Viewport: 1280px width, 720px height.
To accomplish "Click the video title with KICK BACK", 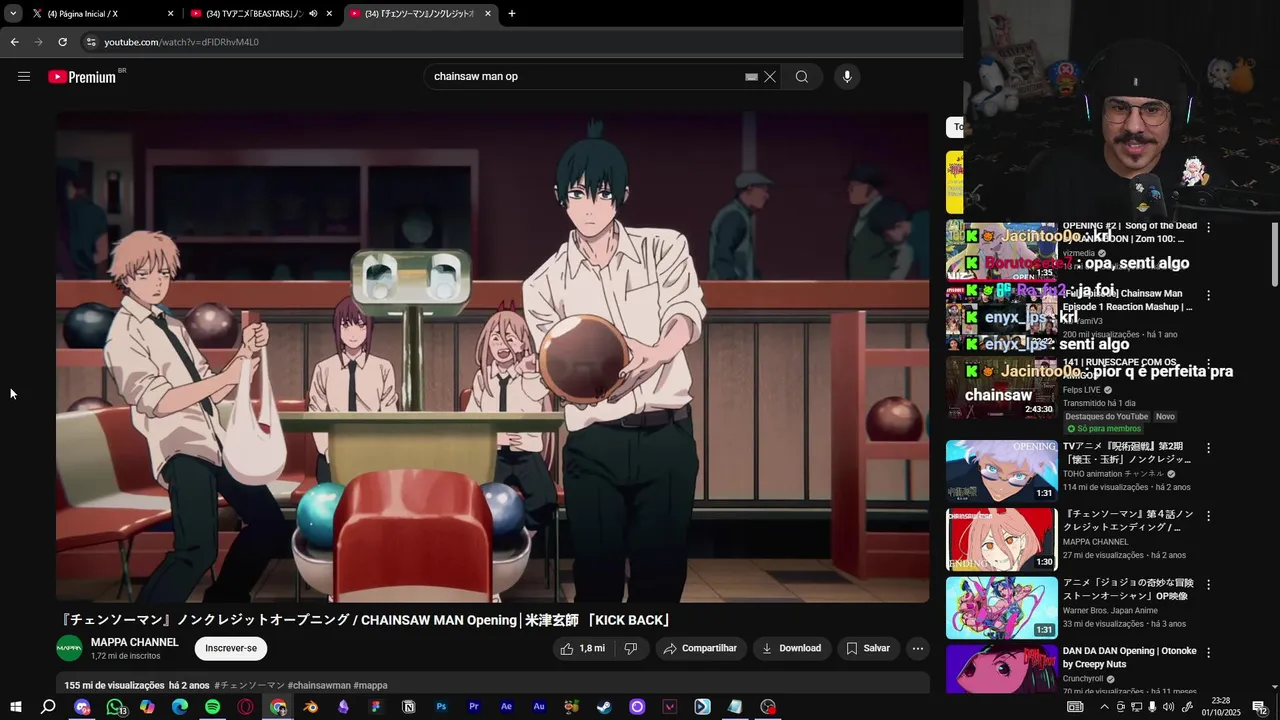I will pos(367,620).
